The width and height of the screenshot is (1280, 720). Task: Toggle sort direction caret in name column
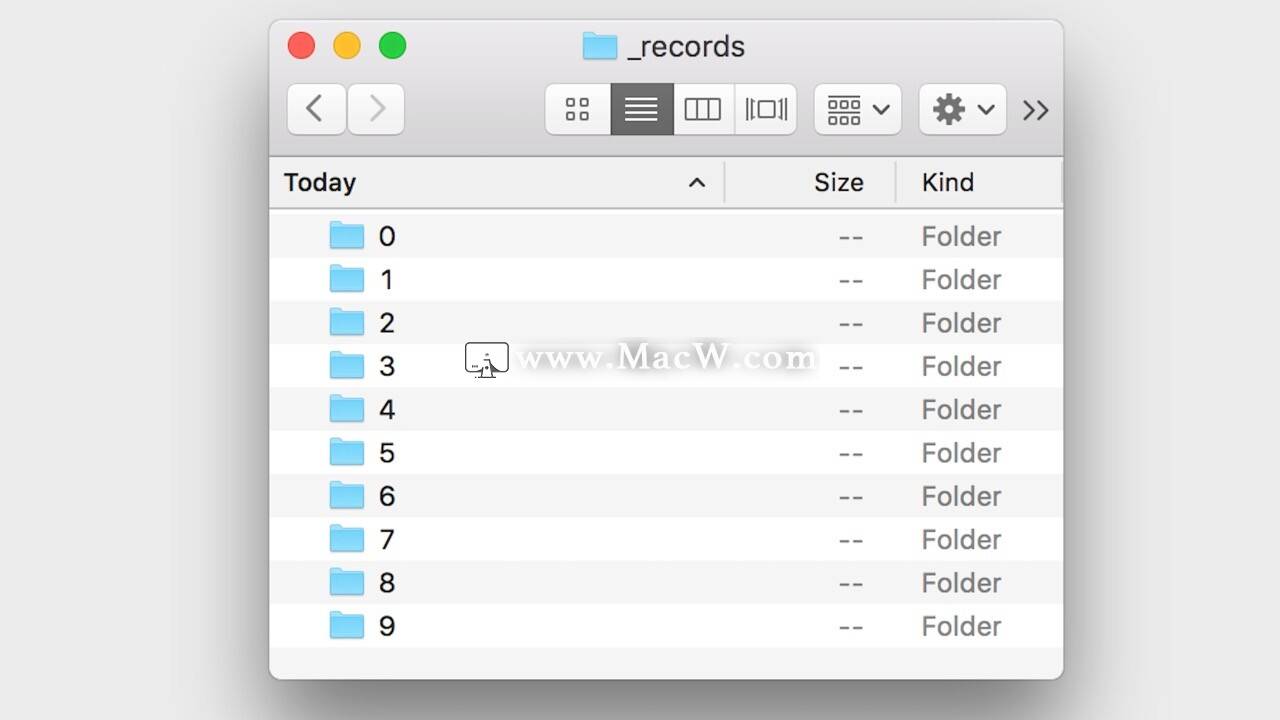point(697,182)
